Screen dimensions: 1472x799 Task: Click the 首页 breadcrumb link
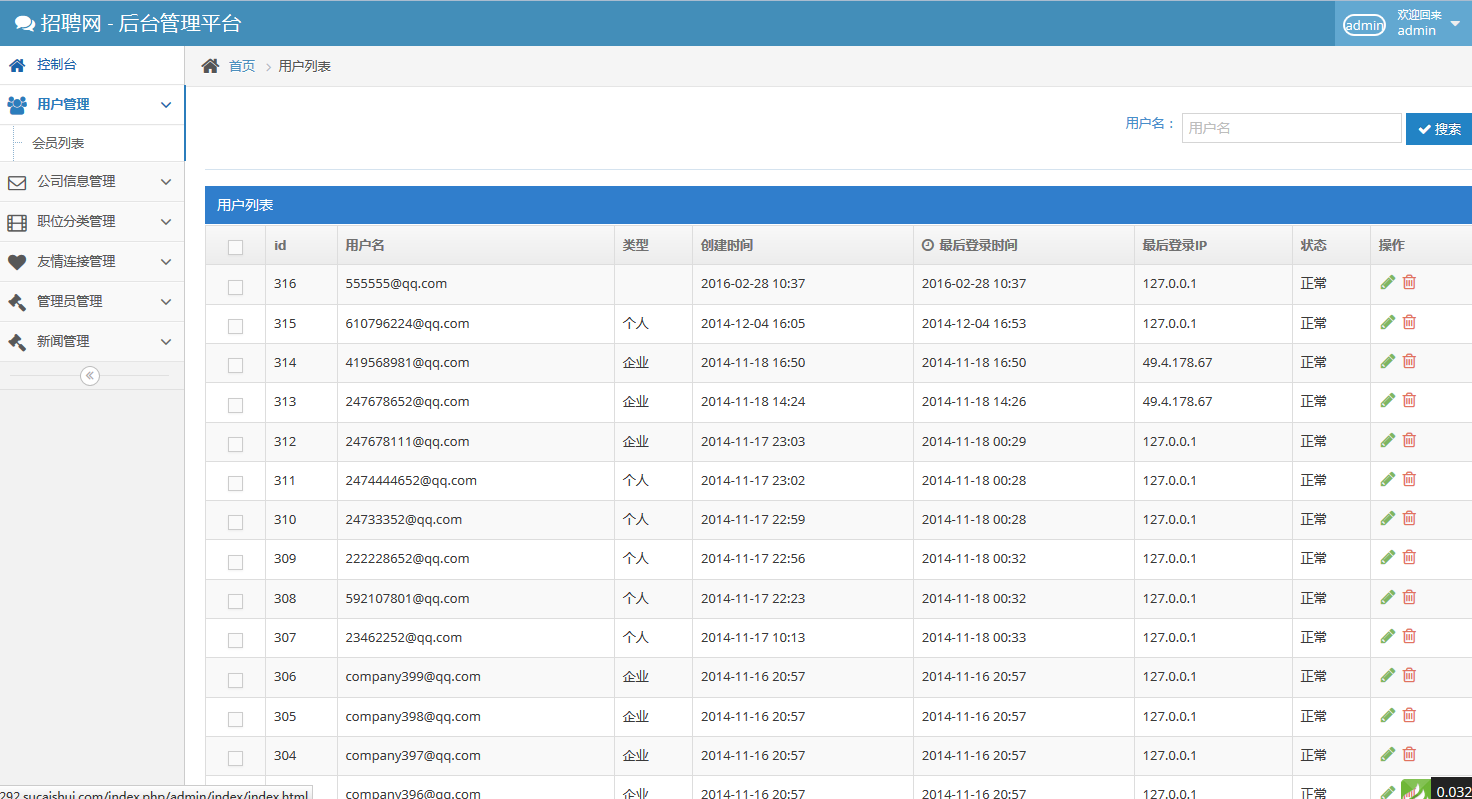(x=242, y=67)
